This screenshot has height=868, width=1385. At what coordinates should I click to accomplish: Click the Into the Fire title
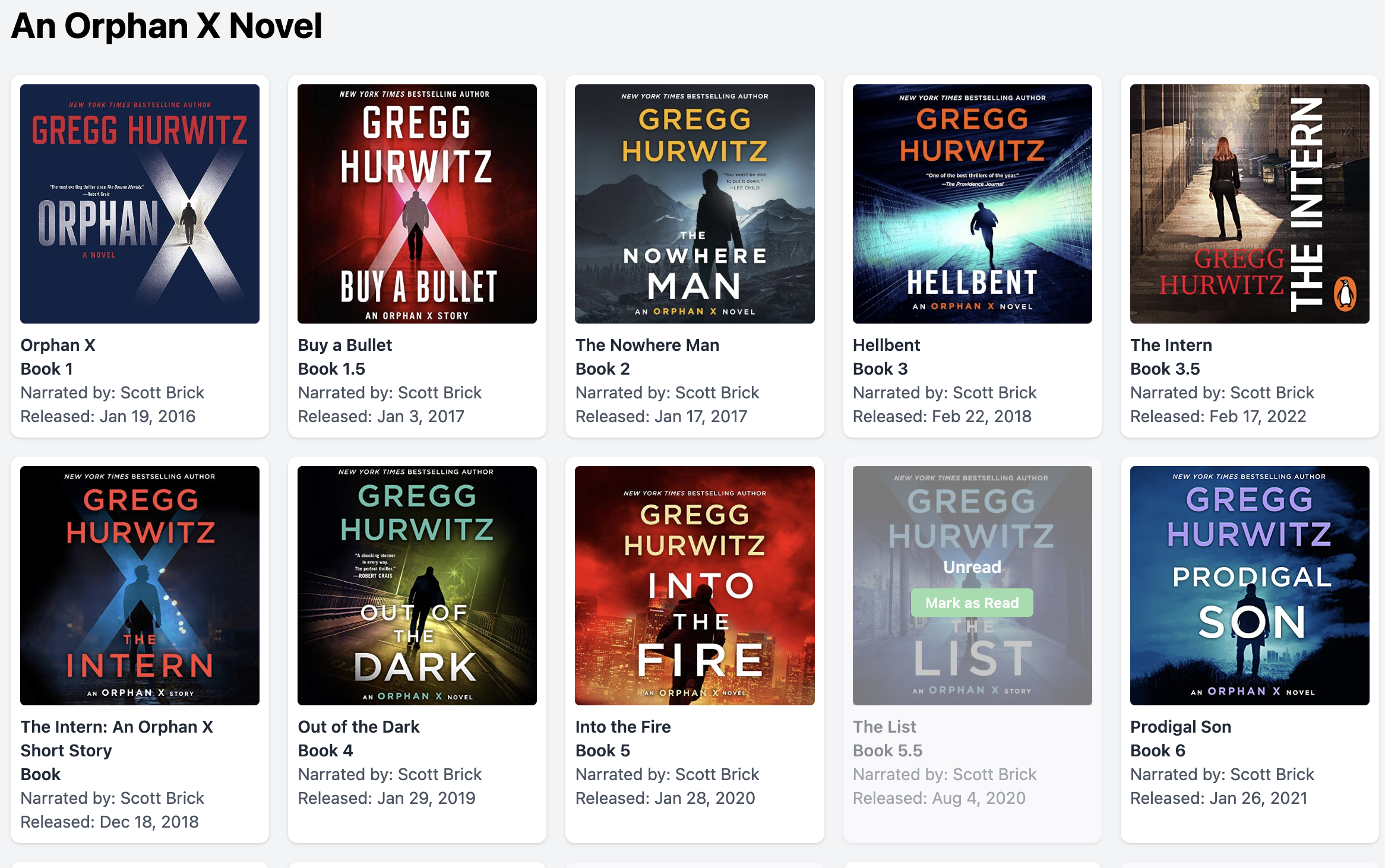[x=622, y=727]
